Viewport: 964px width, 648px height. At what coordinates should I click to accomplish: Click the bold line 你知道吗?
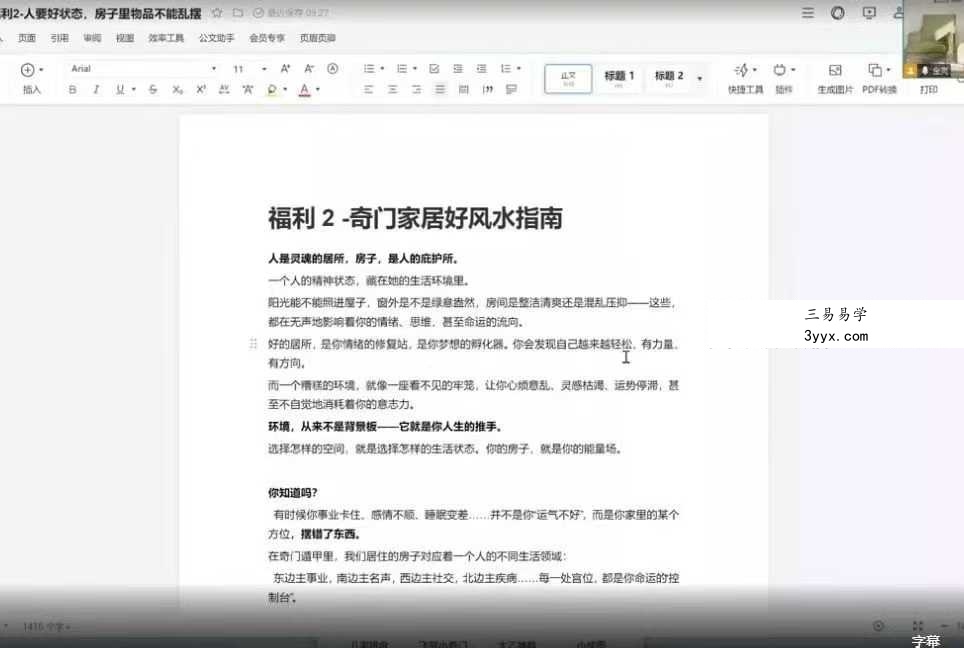coord(293,492)
